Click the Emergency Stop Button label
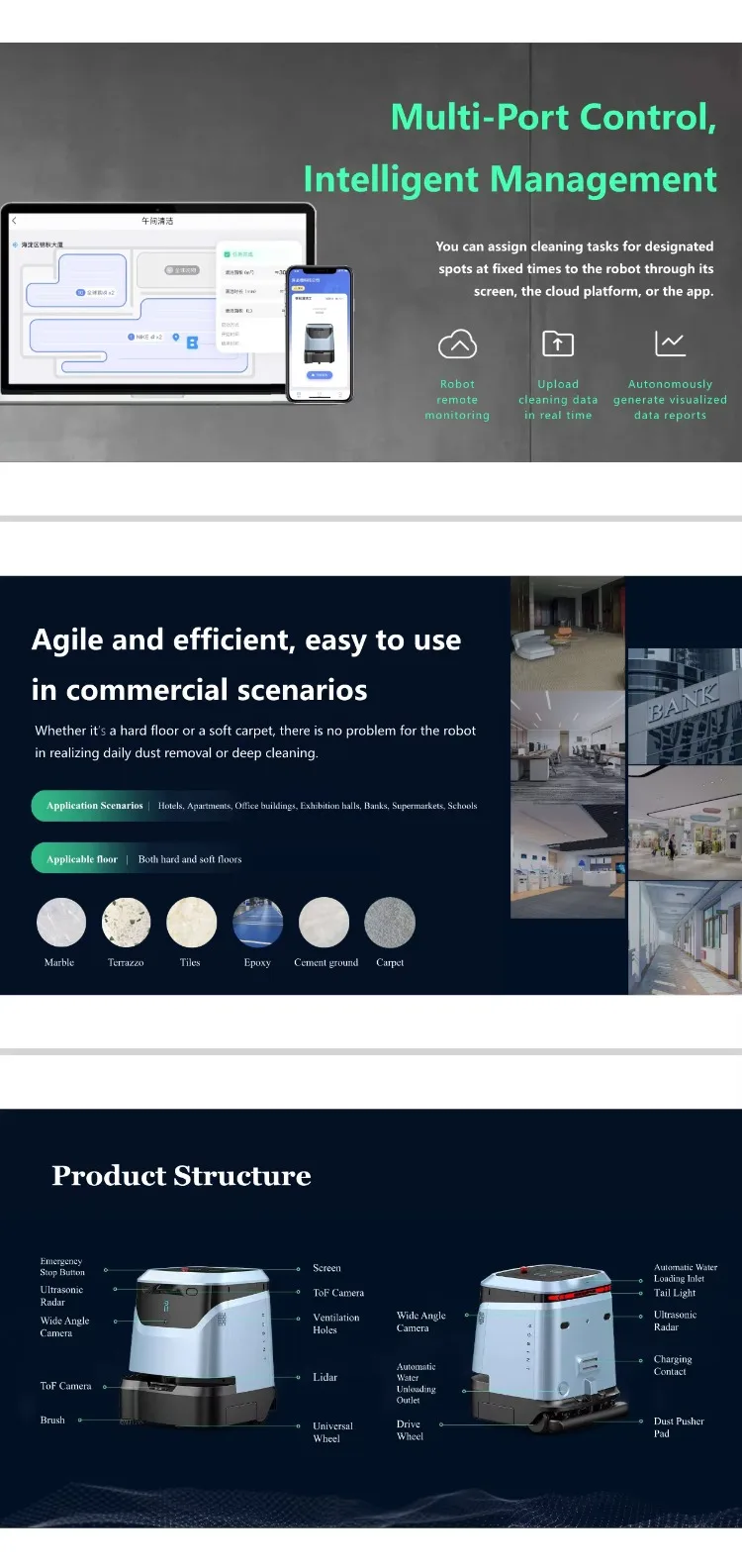742x1568 pixels. click(62, 1267)
